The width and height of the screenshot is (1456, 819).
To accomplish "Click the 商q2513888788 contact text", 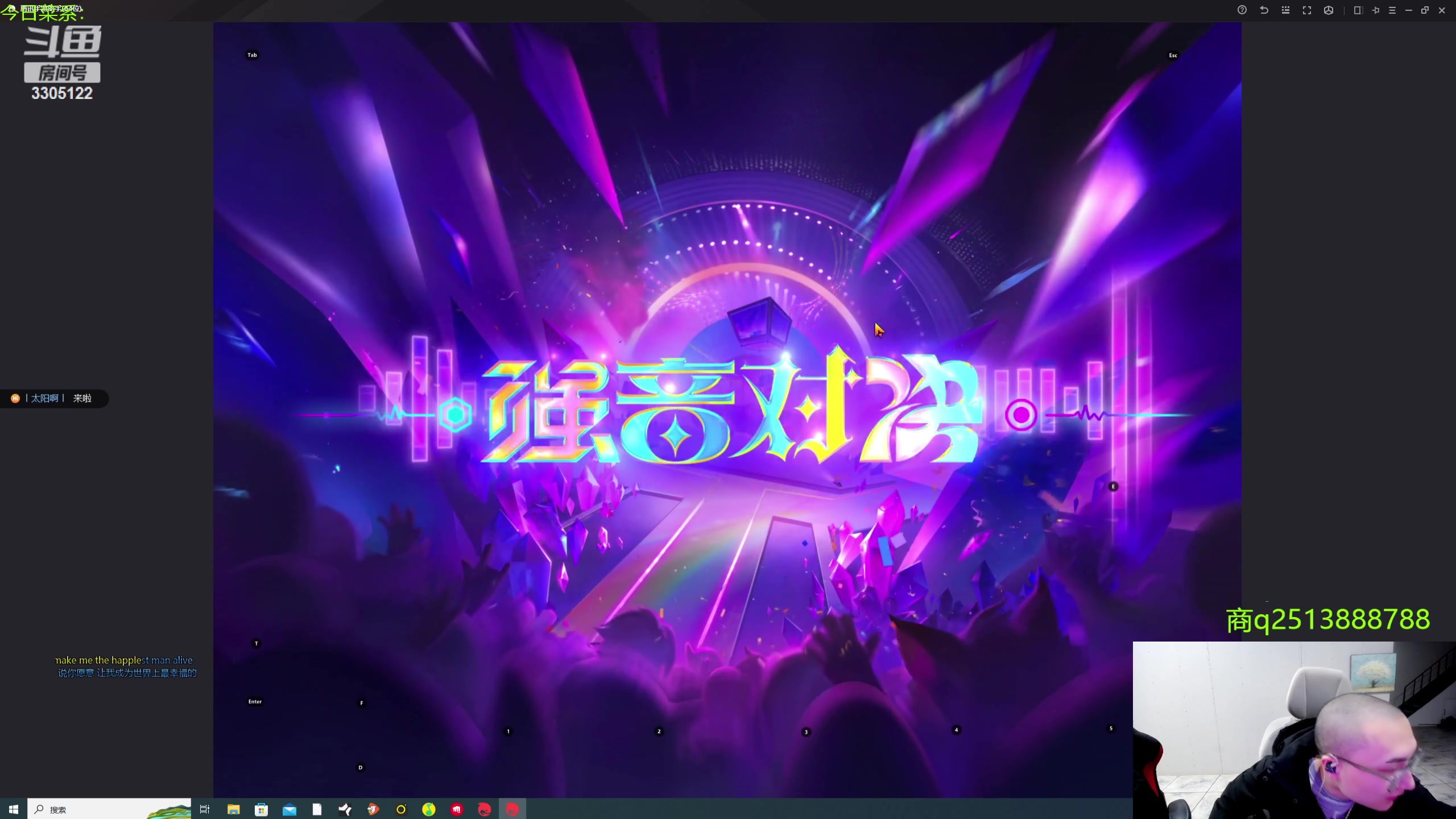I will click(1328, 620).
